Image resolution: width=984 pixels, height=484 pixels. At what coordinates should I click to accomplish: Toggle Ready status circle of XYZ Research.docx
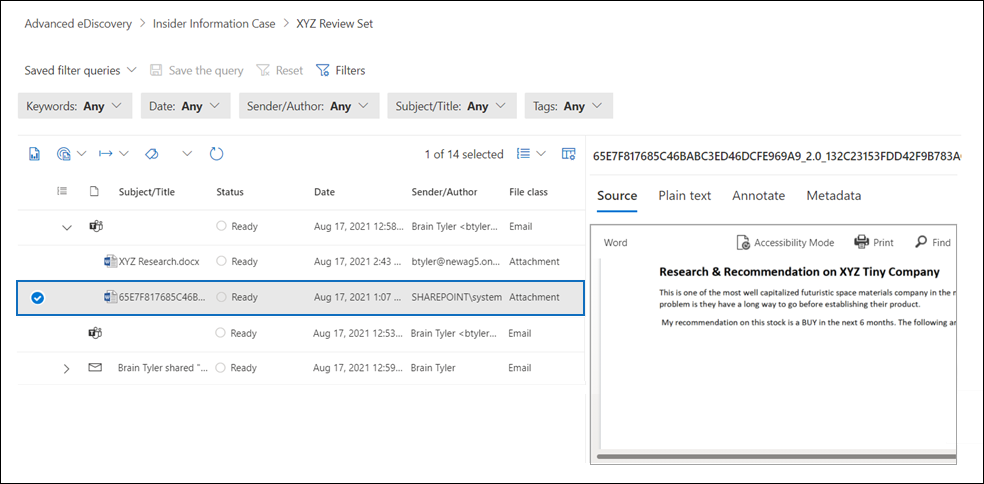pyautogui.click(x=221, y=261)
